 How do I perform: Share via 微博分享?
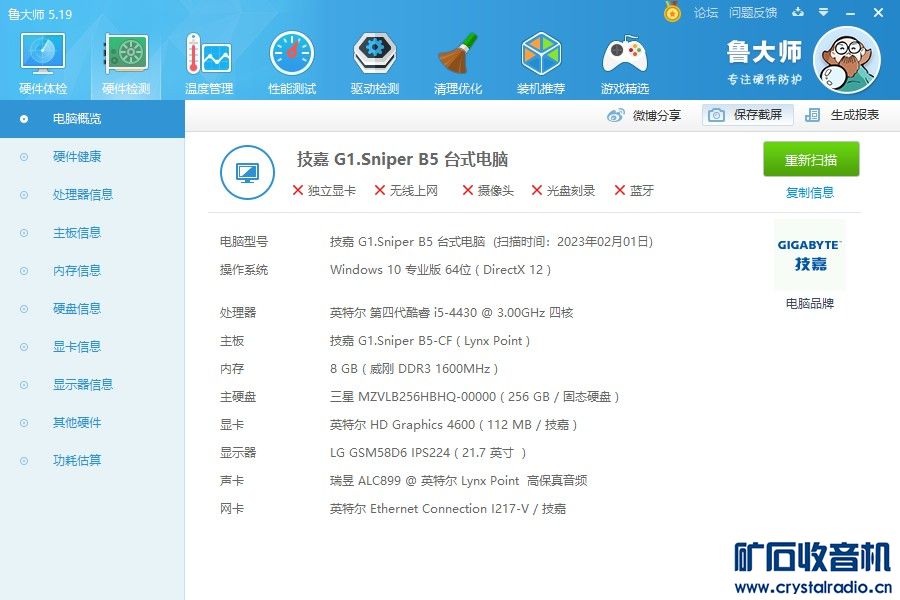(644, 115)
